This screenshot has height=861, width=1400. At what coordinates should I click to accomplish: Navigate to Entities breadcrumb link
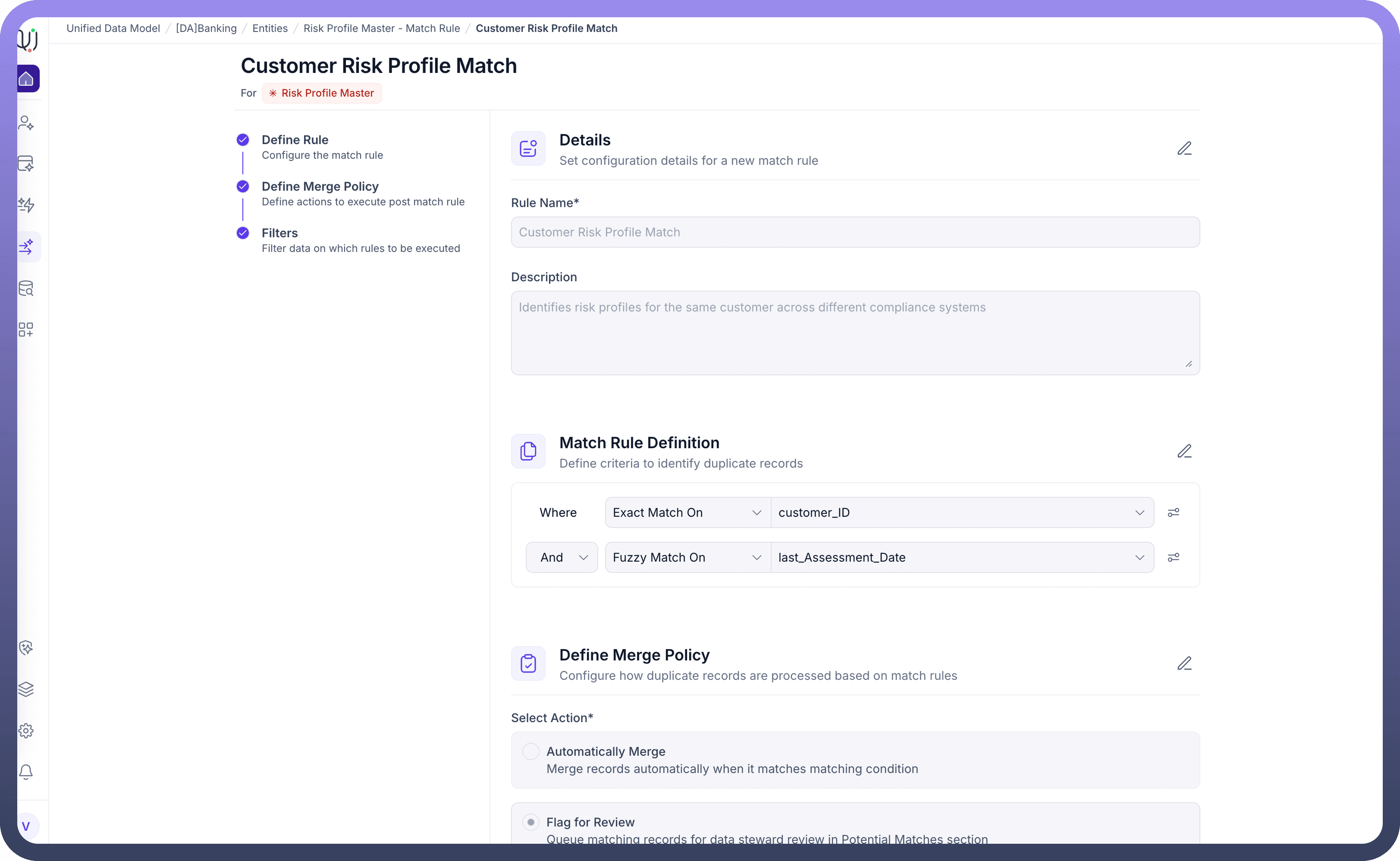pos(270,28)
